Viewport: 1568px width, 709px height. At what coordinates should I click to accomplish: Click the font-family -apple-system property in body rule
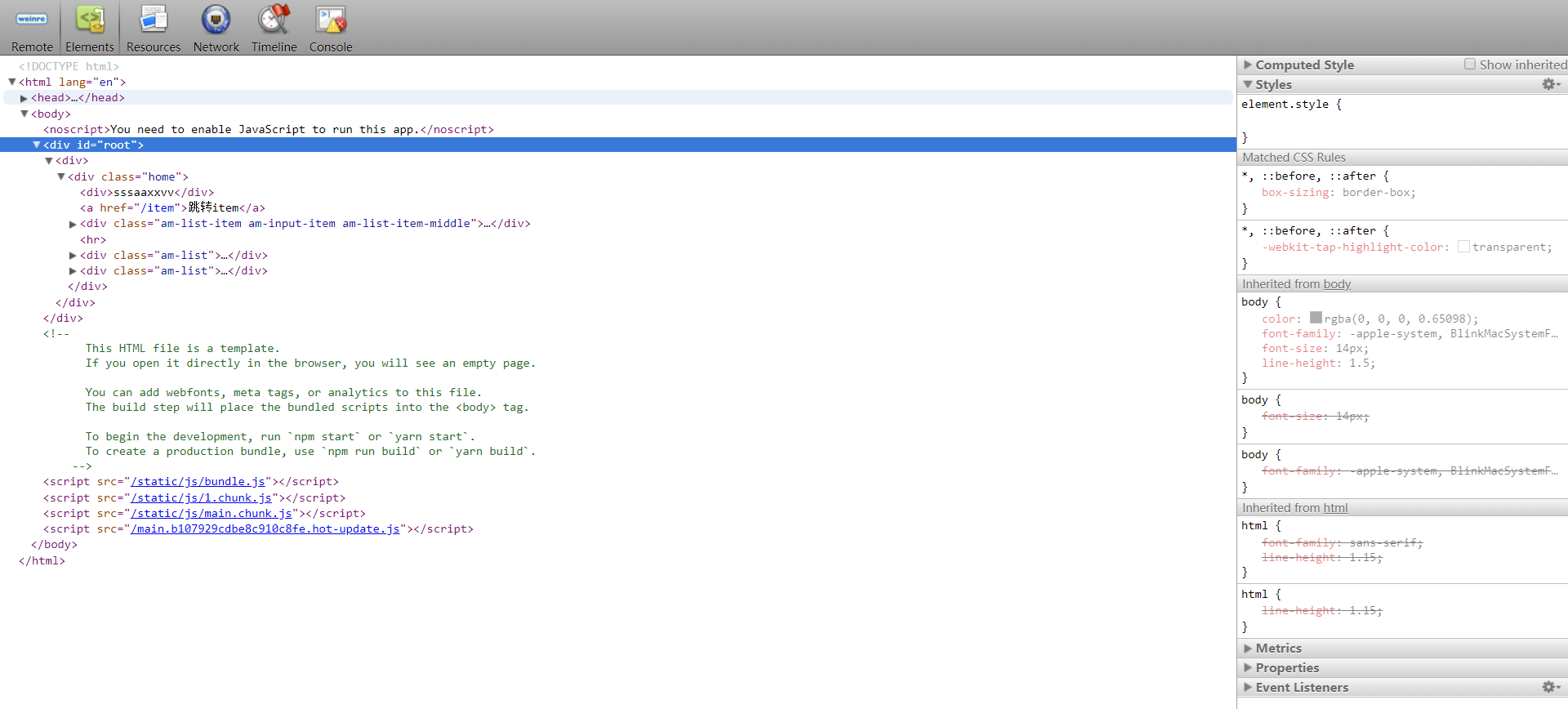click(x=1410, y=333)
